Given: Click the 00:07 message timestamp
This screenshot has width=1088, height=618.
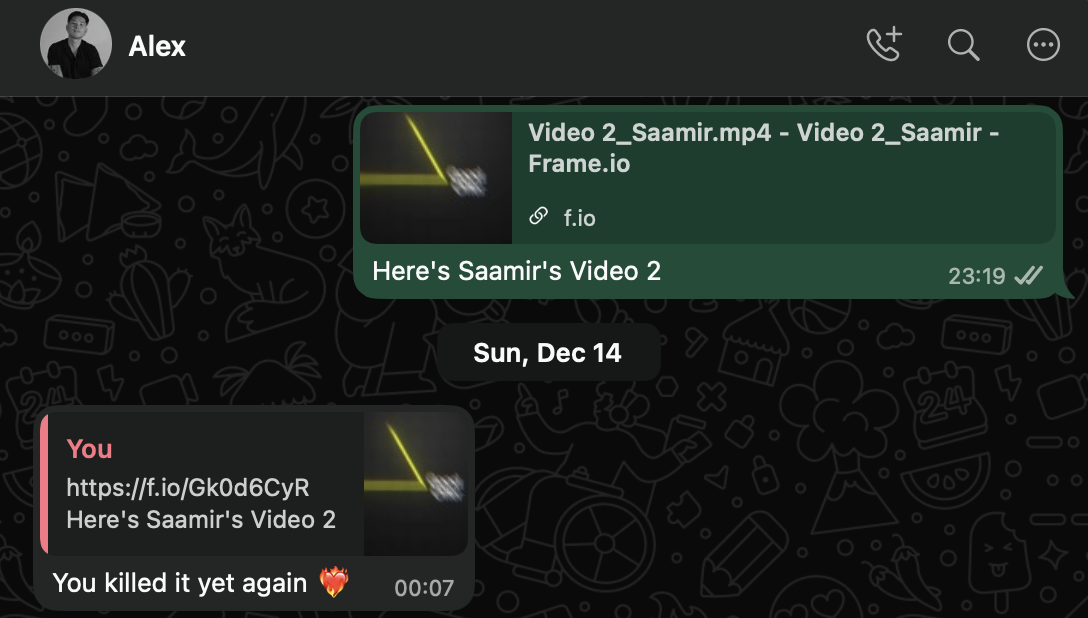Looking at the screenshot, I should pyautogui.click(x=424, y=588).
